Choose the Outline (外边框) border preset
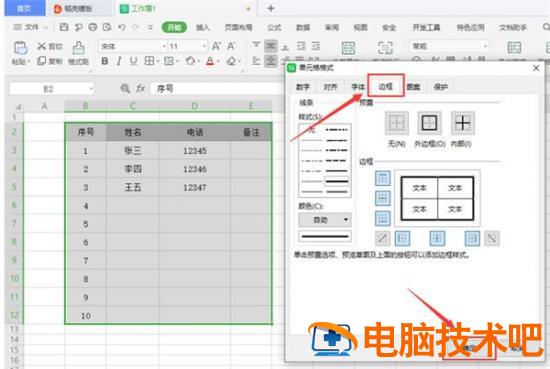This screenshot has width=550, height=369. [x=429, y=123]
